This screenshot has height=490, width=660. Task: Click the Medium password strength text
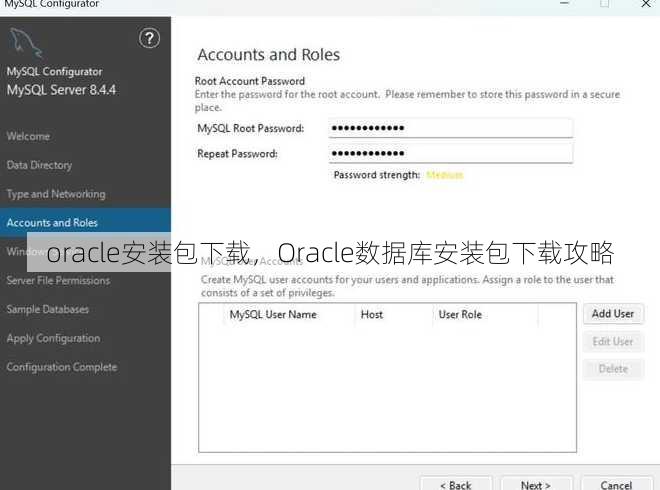click(x=444, y=175)
